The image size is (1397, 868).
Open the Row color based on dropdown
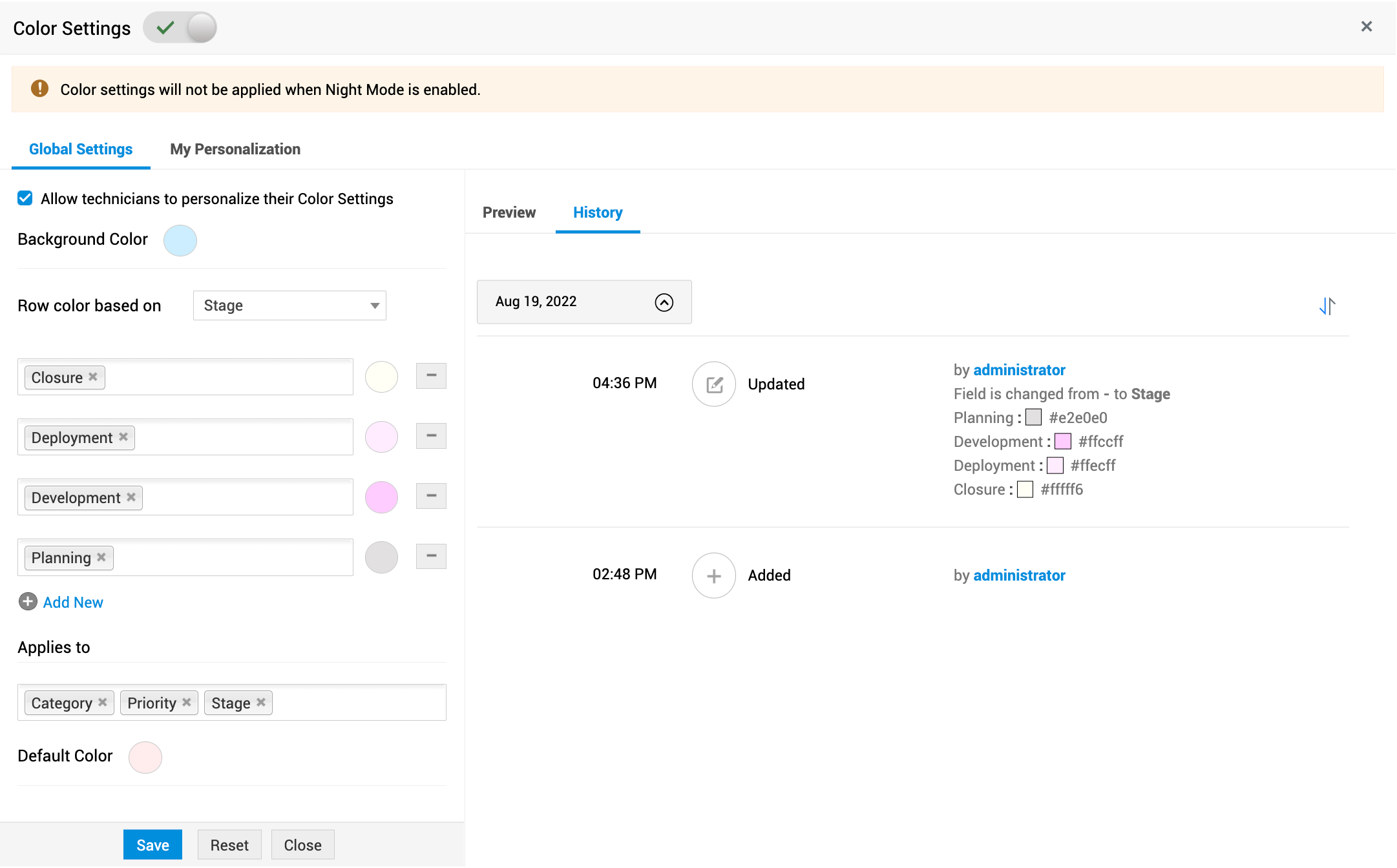pos(289,305)
